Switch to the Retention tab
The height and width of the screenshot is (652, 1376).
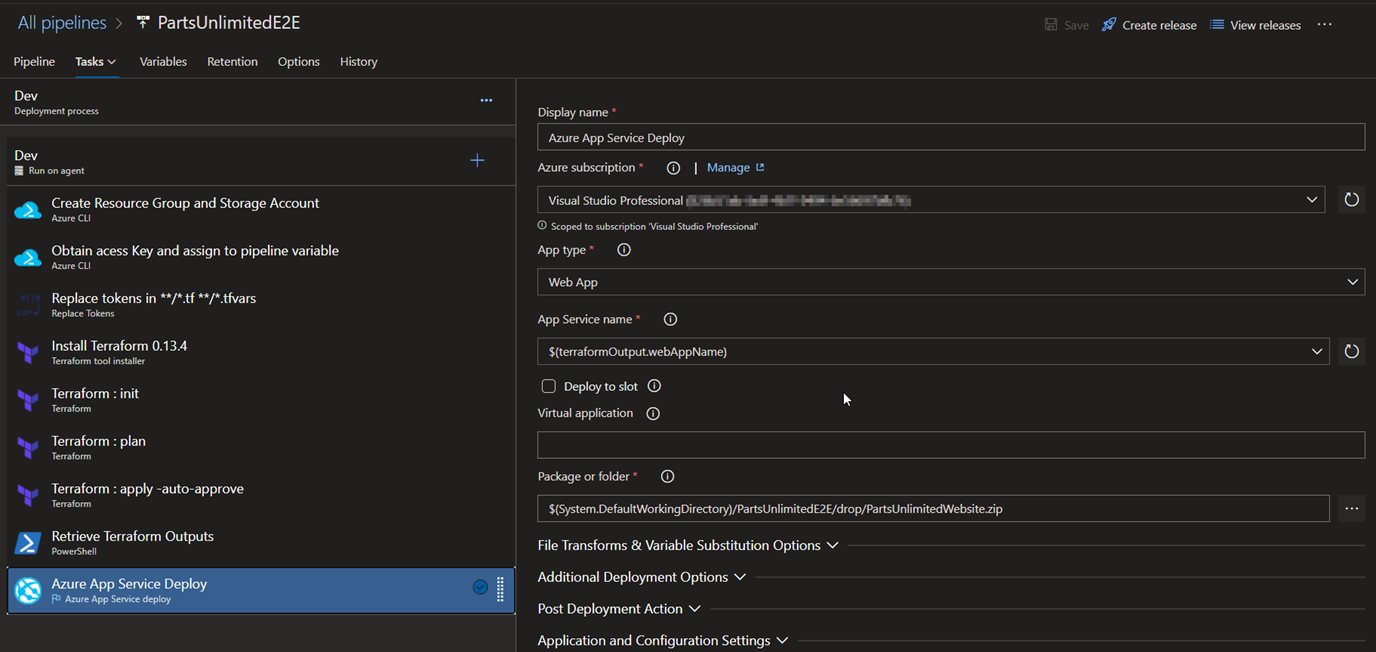(x=232, y=62)
